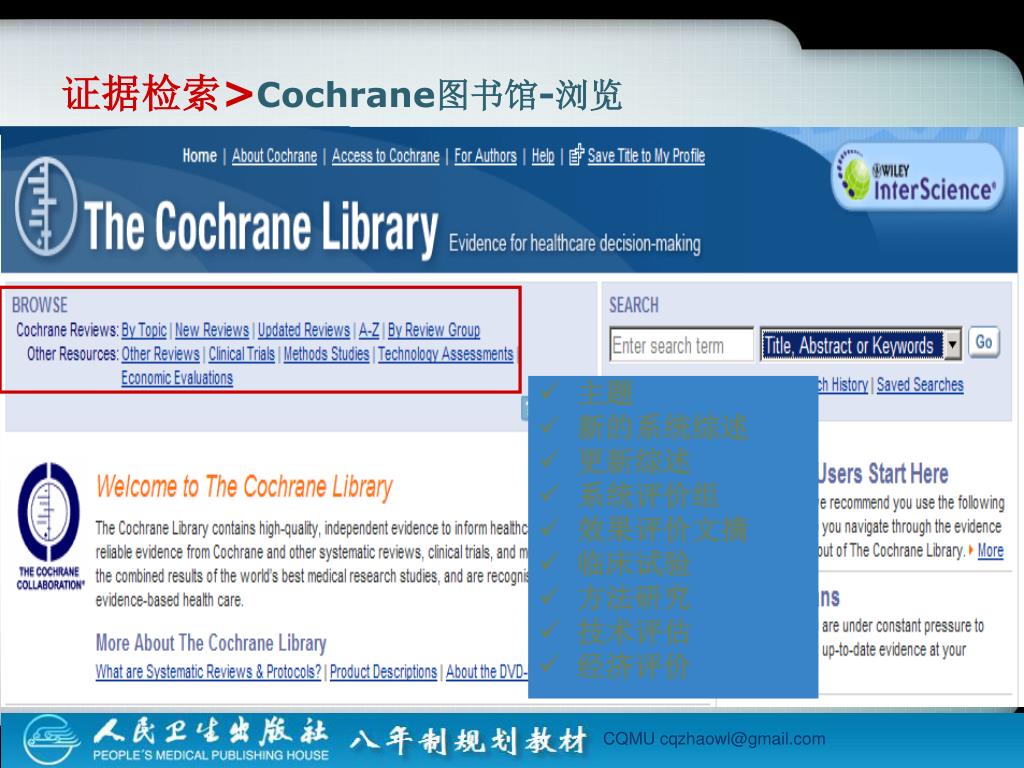The image size is (1024, 768).
Task: Browse By Review Group
Action: (x=434, y=330)
